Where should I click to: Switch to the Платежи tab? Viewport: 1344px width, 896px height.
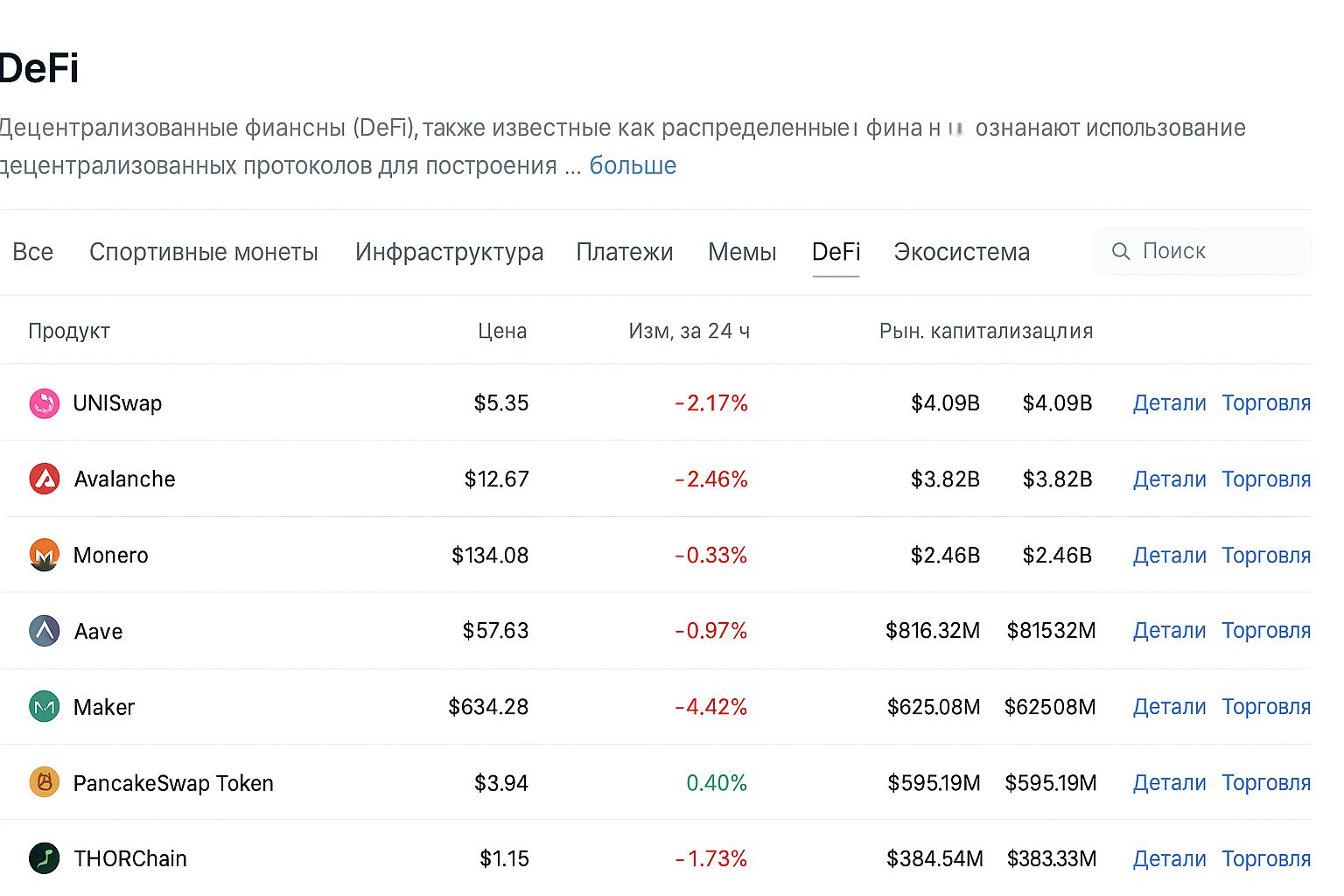click(x=624, y=252)
